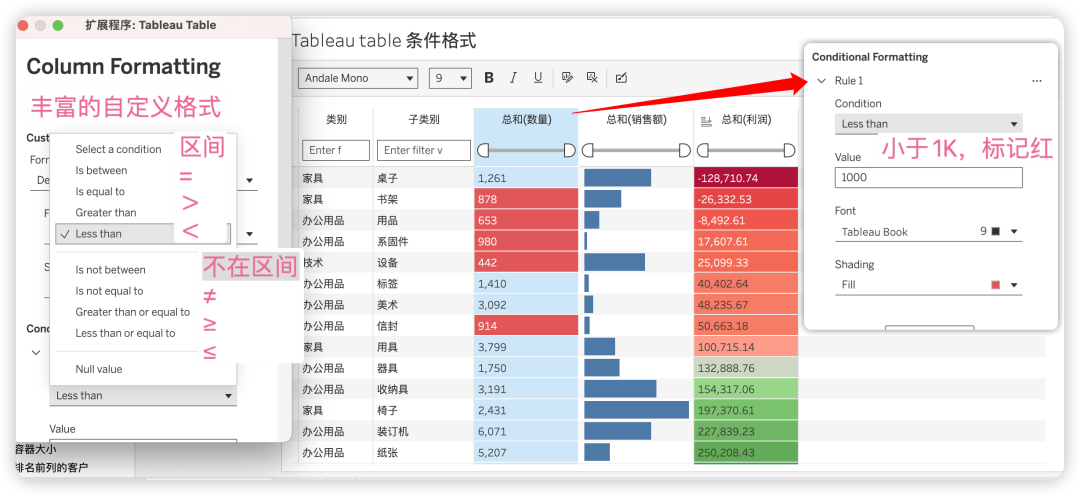Select 'Is between' condition
The width and height of the screenshot is (1080, 496).
(x=101, y=170)
